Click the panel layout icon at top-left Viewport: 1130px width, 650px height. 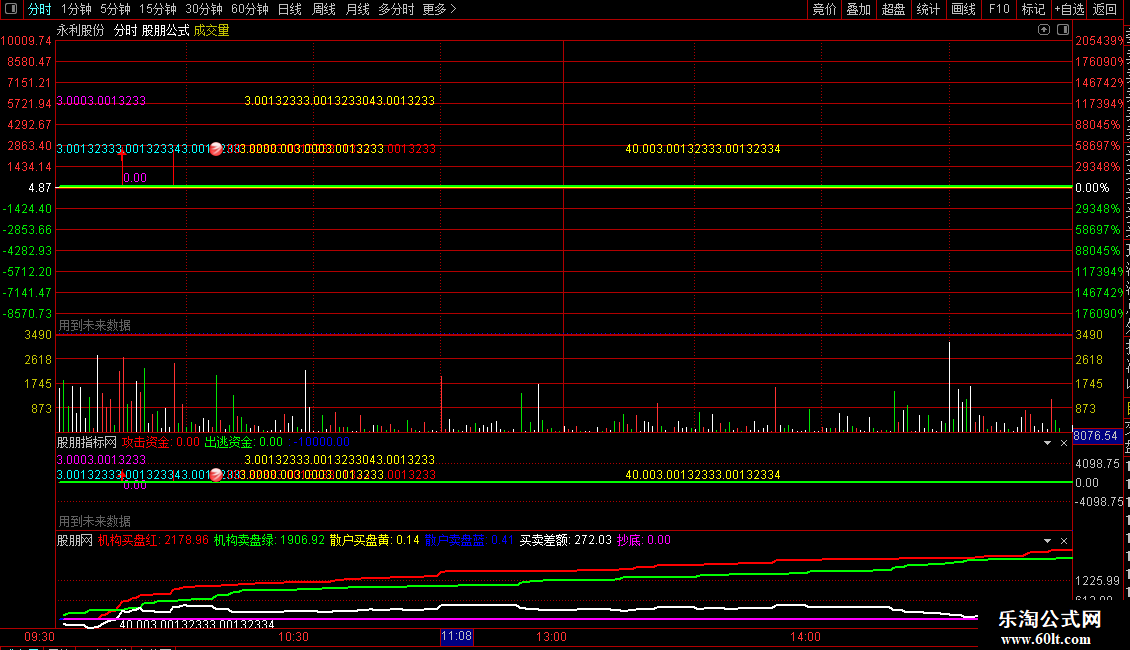[11, 9]
